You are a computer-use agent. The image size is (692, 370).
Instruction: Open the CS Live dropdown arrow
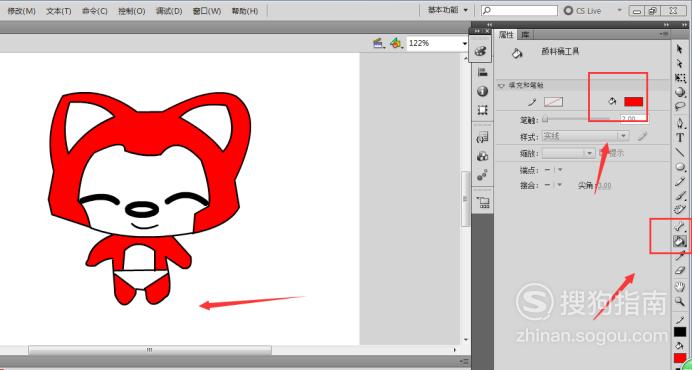click(x=619, y=10)
